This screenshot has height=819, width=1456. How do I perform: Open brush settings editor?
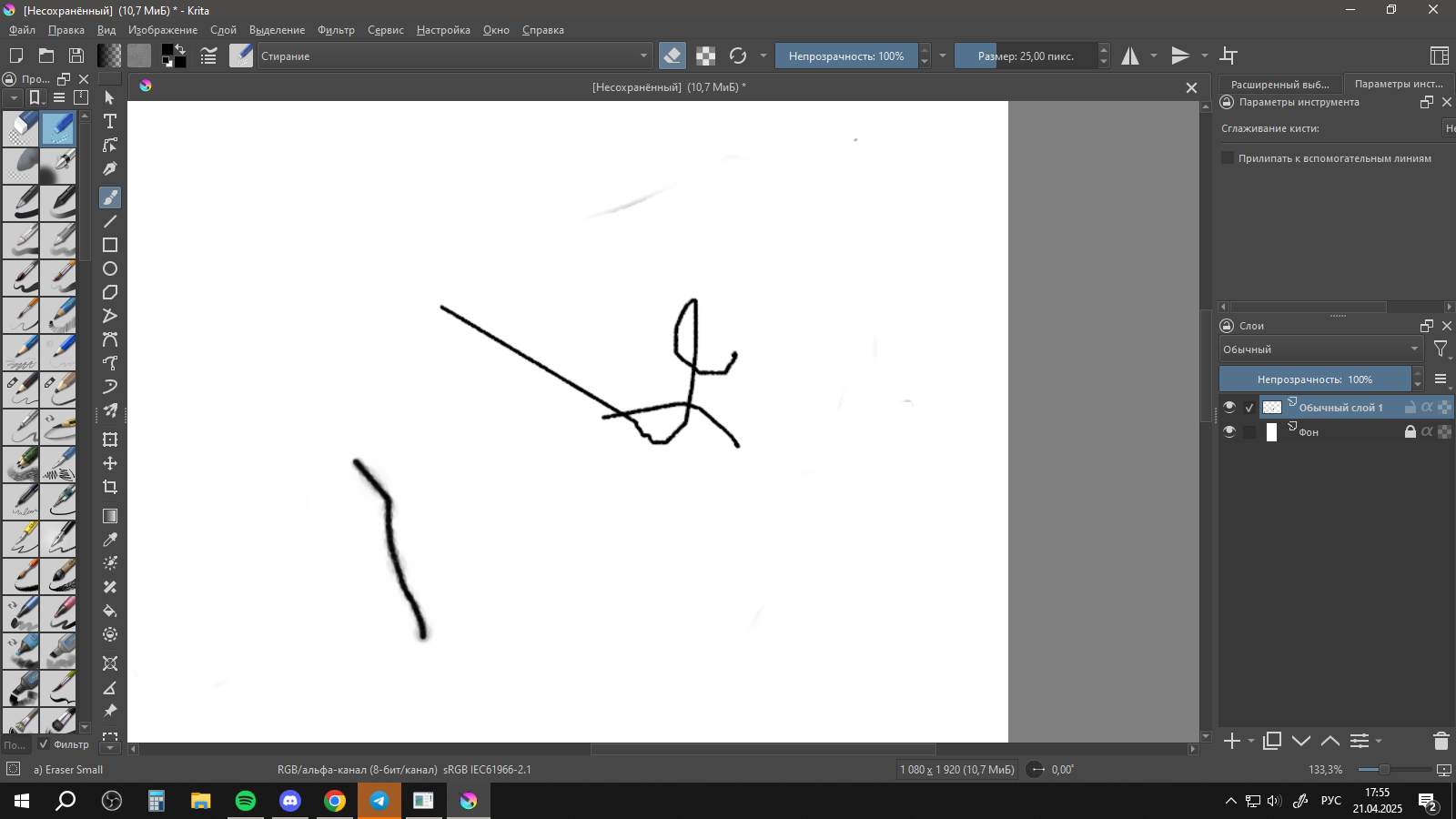(208, 56)
